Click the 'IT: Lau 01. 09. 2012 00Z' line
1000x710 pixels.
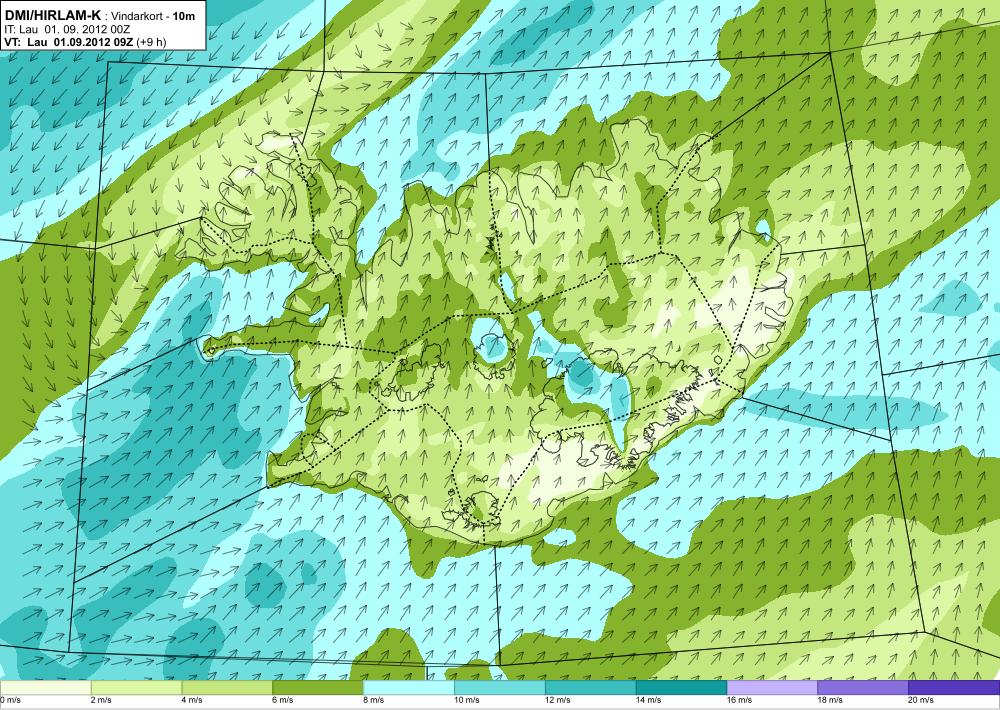click(68, 29)
